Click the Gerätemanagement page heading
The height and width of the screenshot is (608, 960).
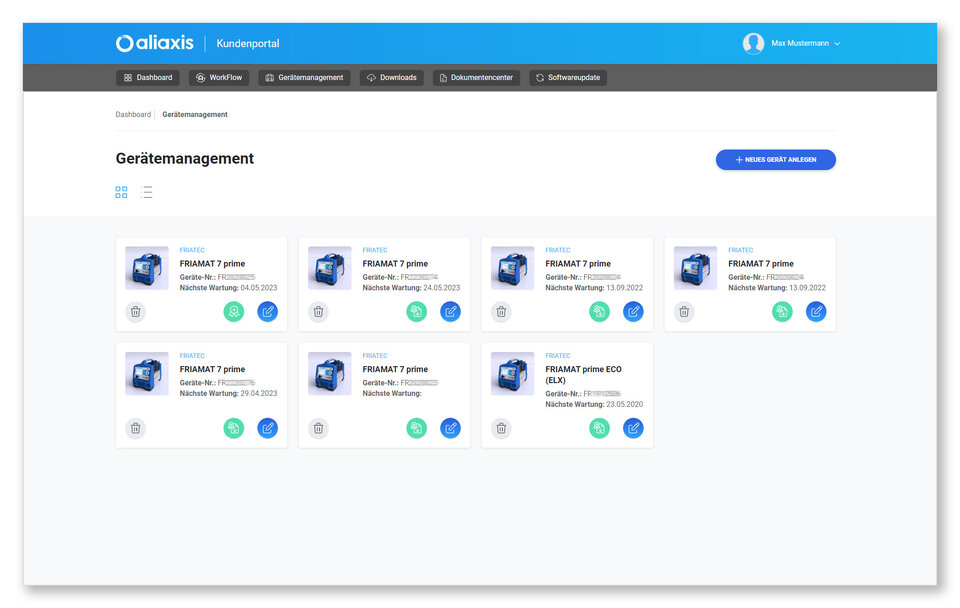(185, 159)
